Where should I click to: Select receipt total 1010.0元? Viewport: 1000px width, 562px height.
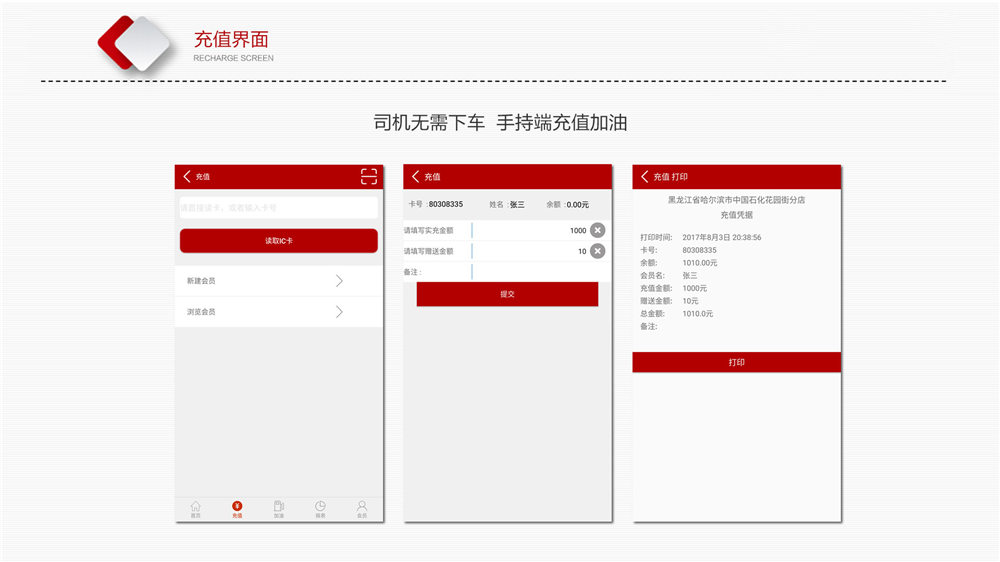click(698, 314)
